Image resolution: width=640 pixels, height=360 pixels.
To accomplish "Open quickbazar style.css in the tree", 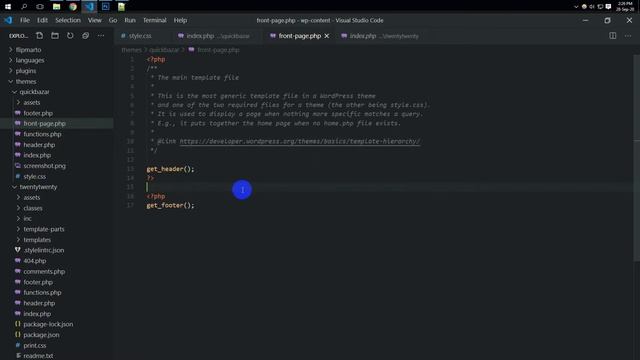I will click(34, 177).
